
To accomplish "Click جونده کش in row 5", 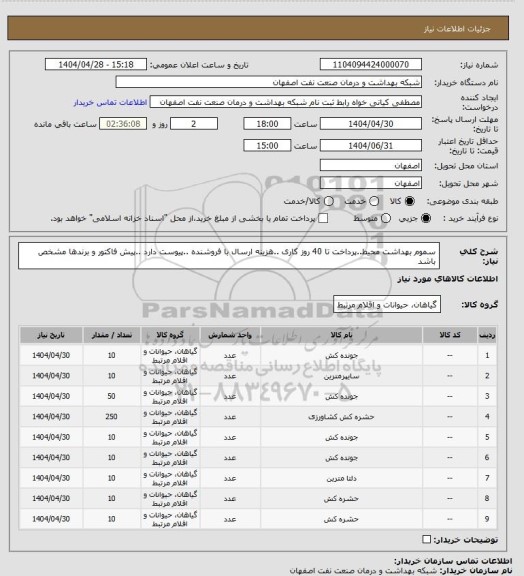I will (341, 437).
